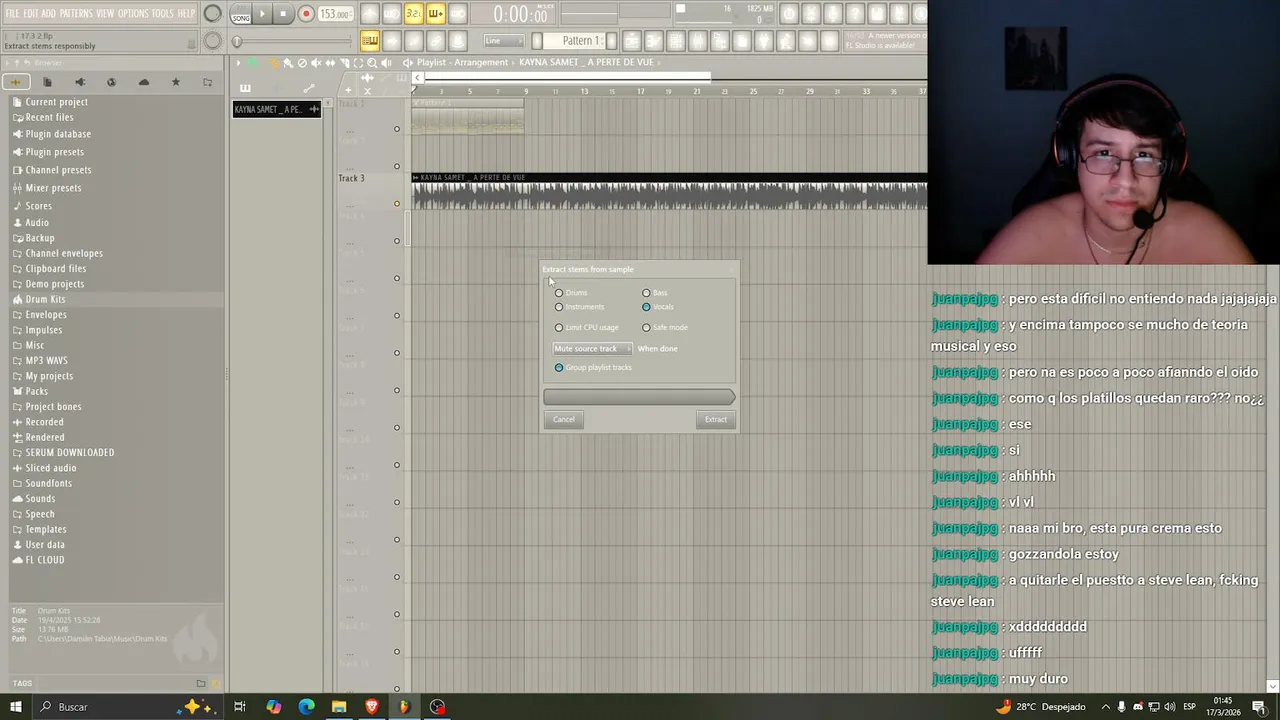Expand the Plugin presets folder
Image resolution: width=1280 pixels, height=720 pixels.
pyautogui.click(x=54, y=152)
